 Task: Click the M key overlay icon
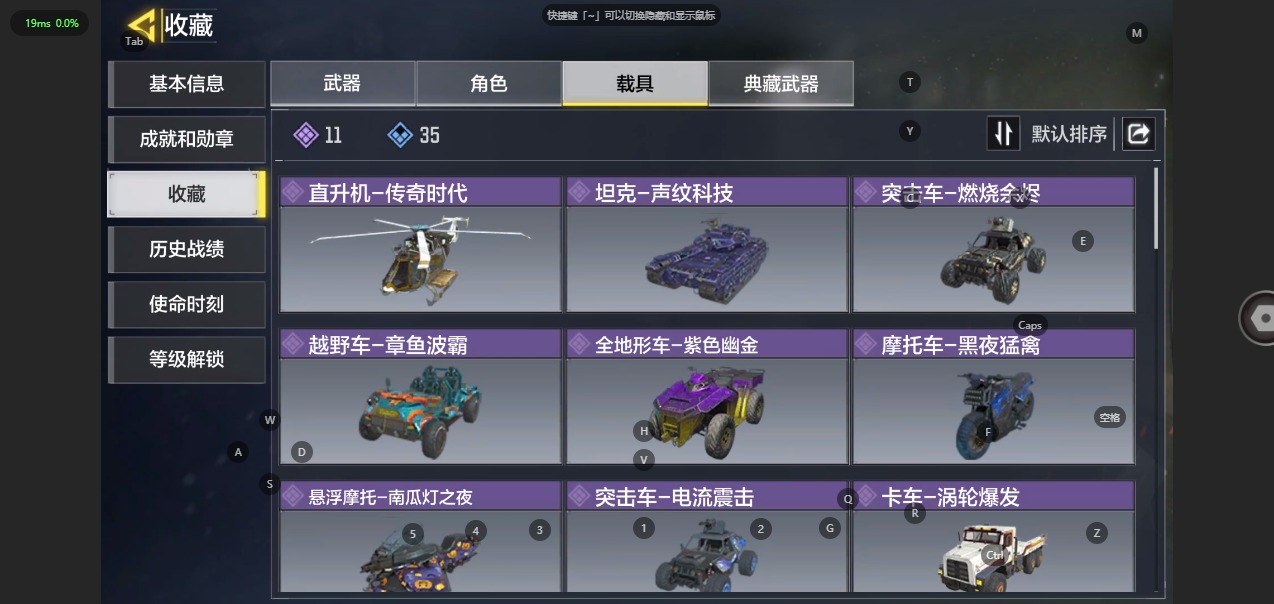(1136, 33)
